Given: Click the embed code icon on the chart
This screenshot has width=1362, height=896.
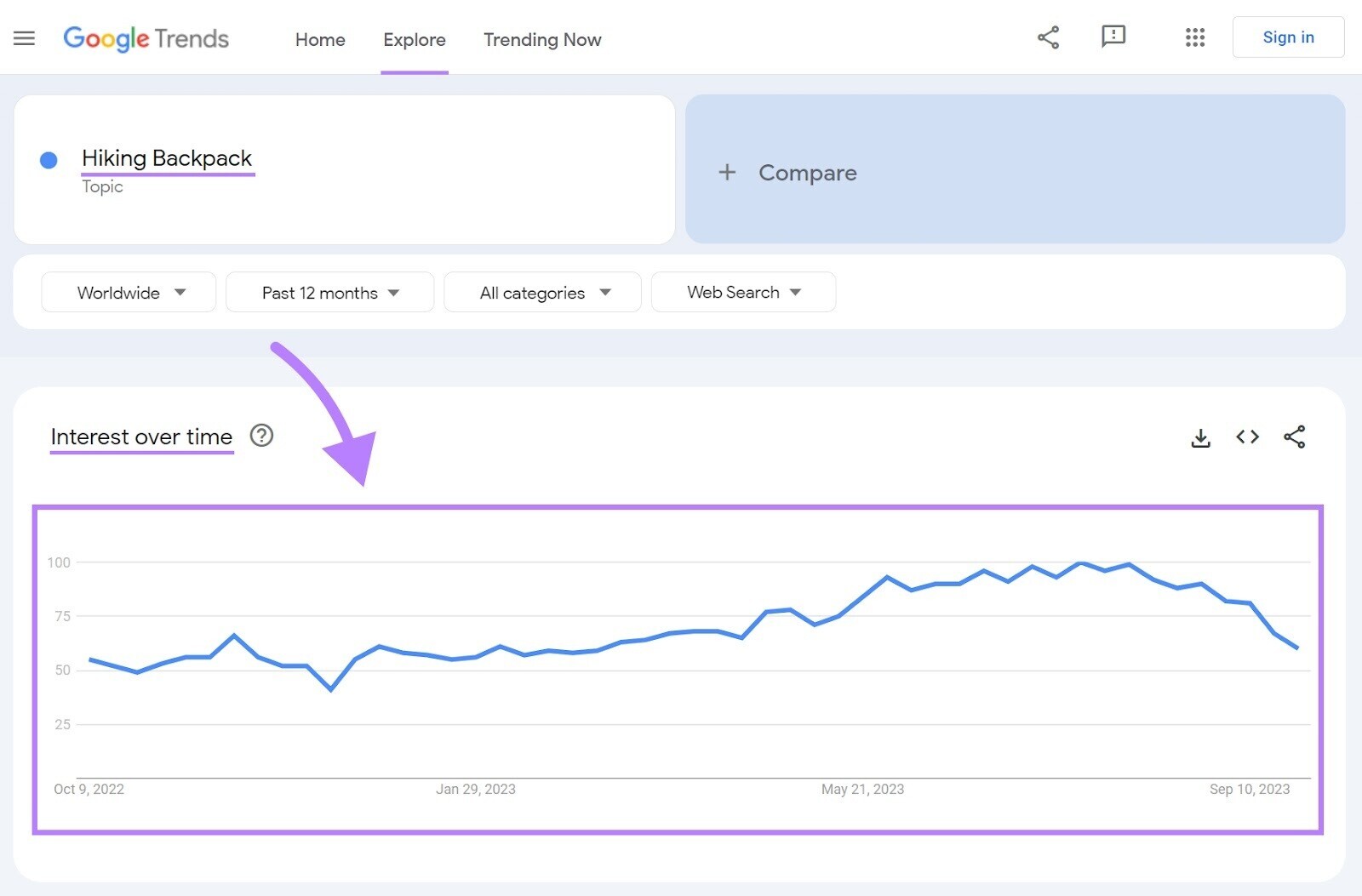Looking at the screenshot, I should pos(1247,437).
